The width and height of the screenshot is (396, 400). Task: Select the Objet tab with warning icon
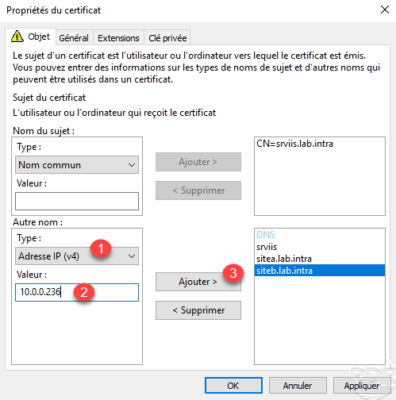click(x=31, y=37)
